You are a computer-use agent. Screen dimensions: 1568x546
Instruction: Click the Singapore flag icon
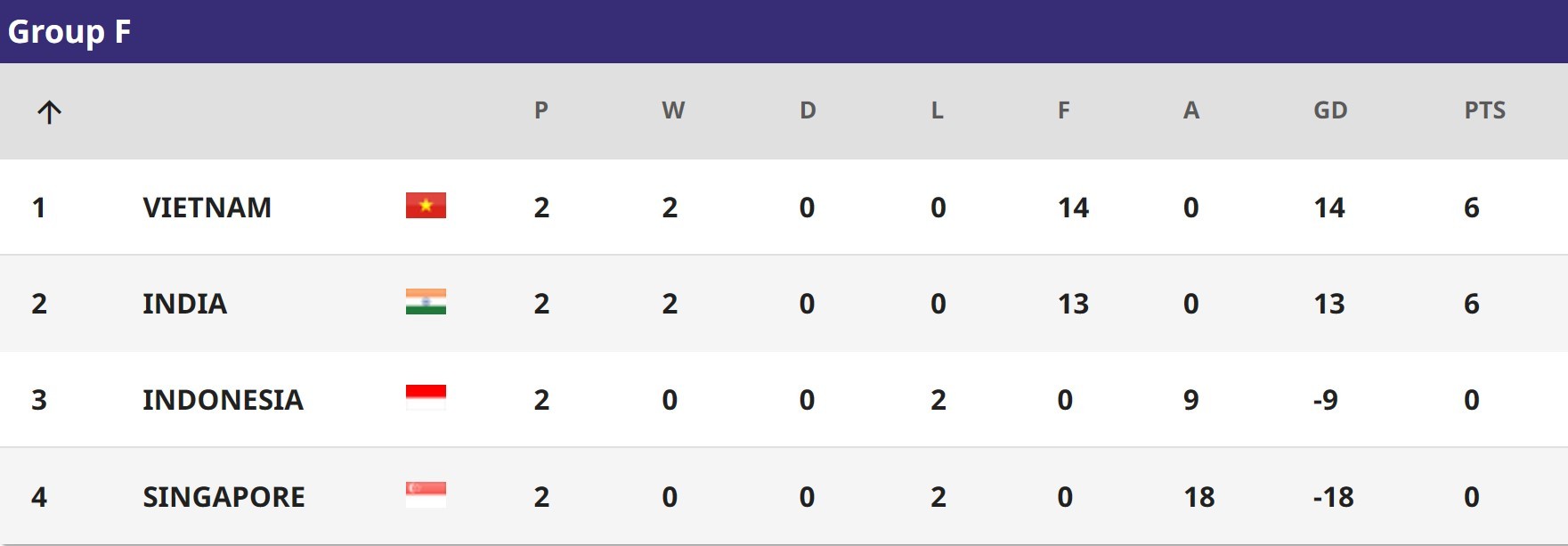pyautogui.click(x=426, y=495)
